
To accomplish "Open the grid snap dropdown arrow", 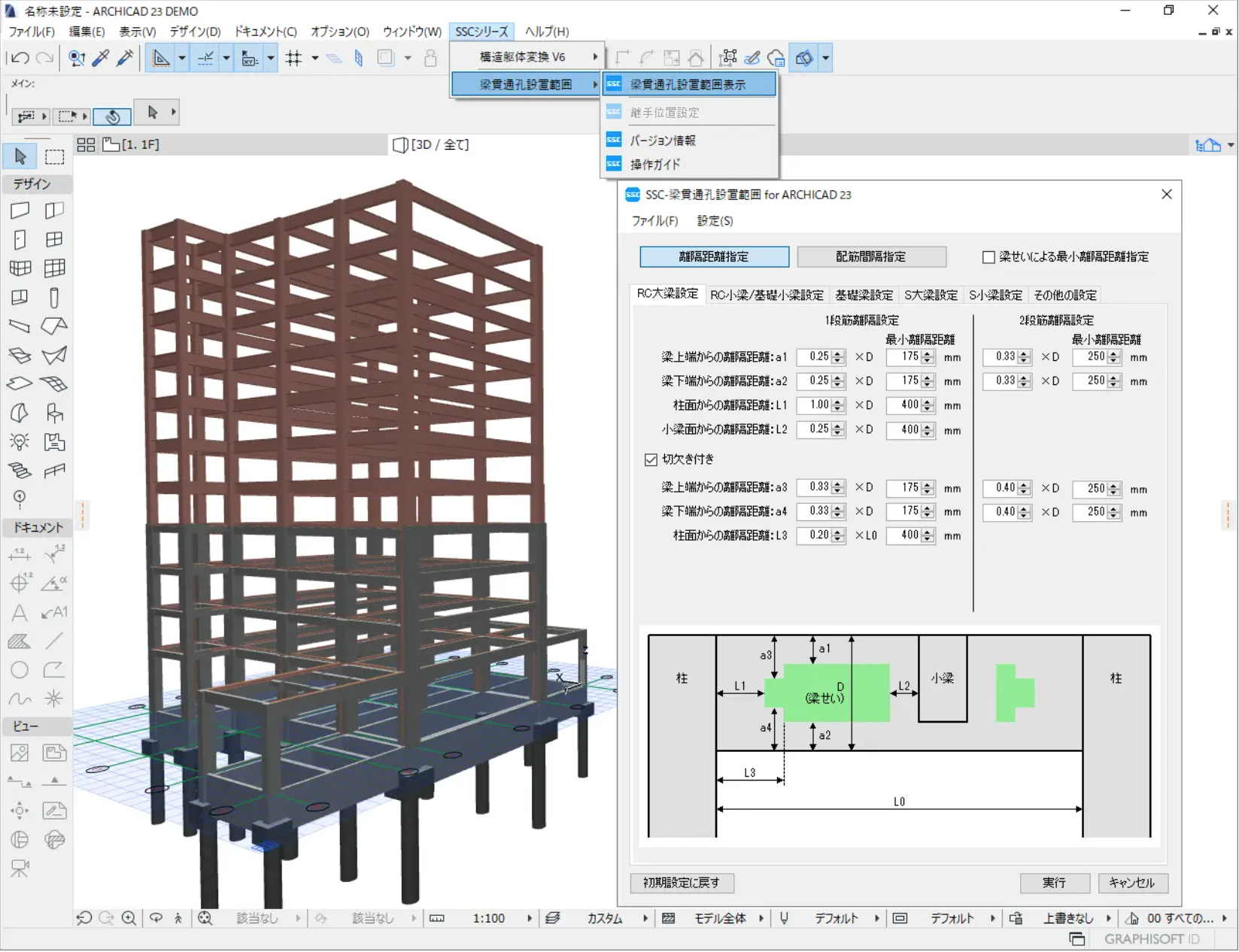I will point(315,58).
